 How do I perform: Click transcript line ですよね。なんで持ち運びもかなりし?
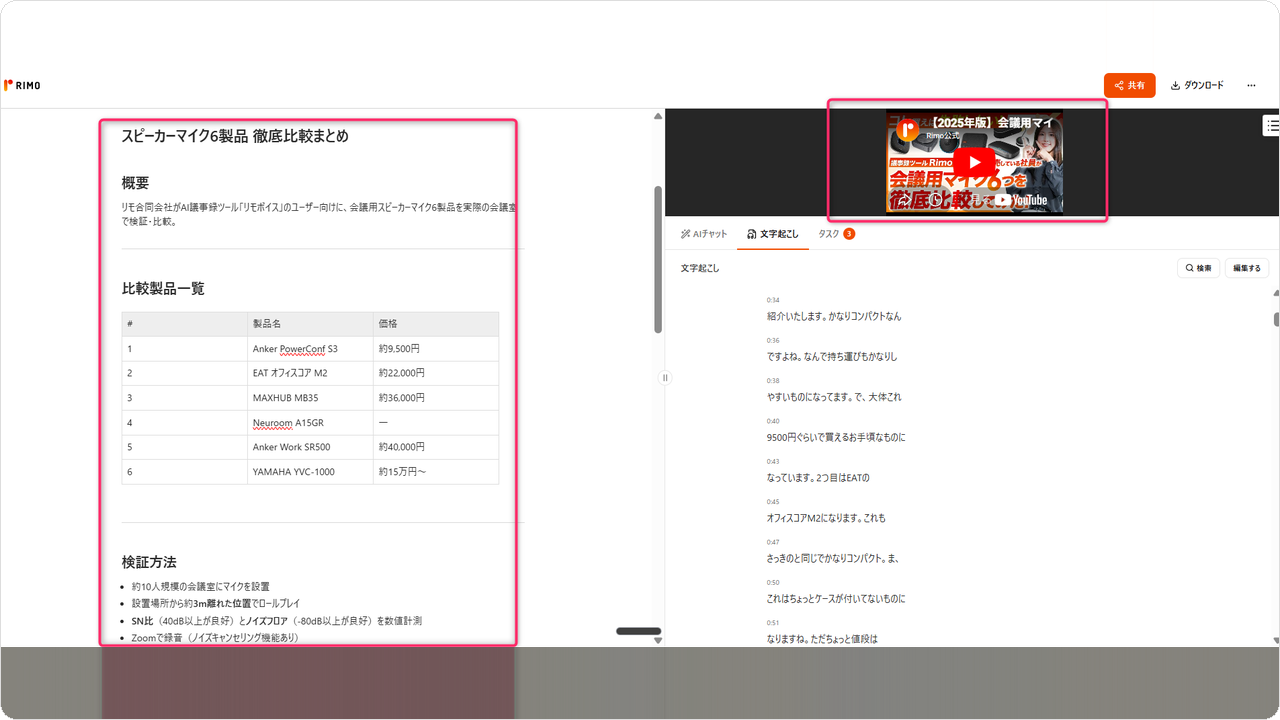click(x=832, y=356)
